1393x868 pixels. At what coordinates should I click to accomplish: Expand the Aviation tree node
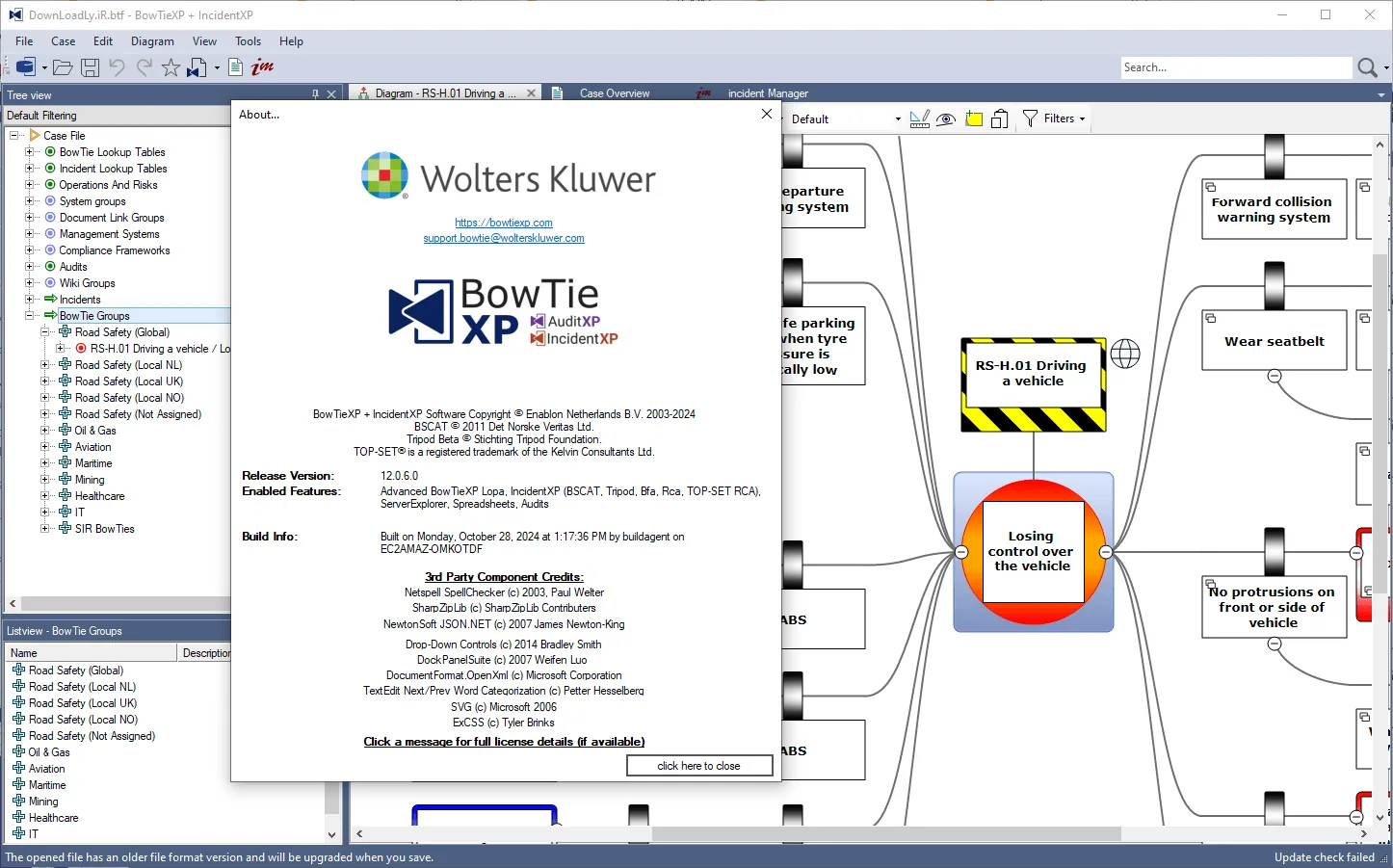click(45, 447)
